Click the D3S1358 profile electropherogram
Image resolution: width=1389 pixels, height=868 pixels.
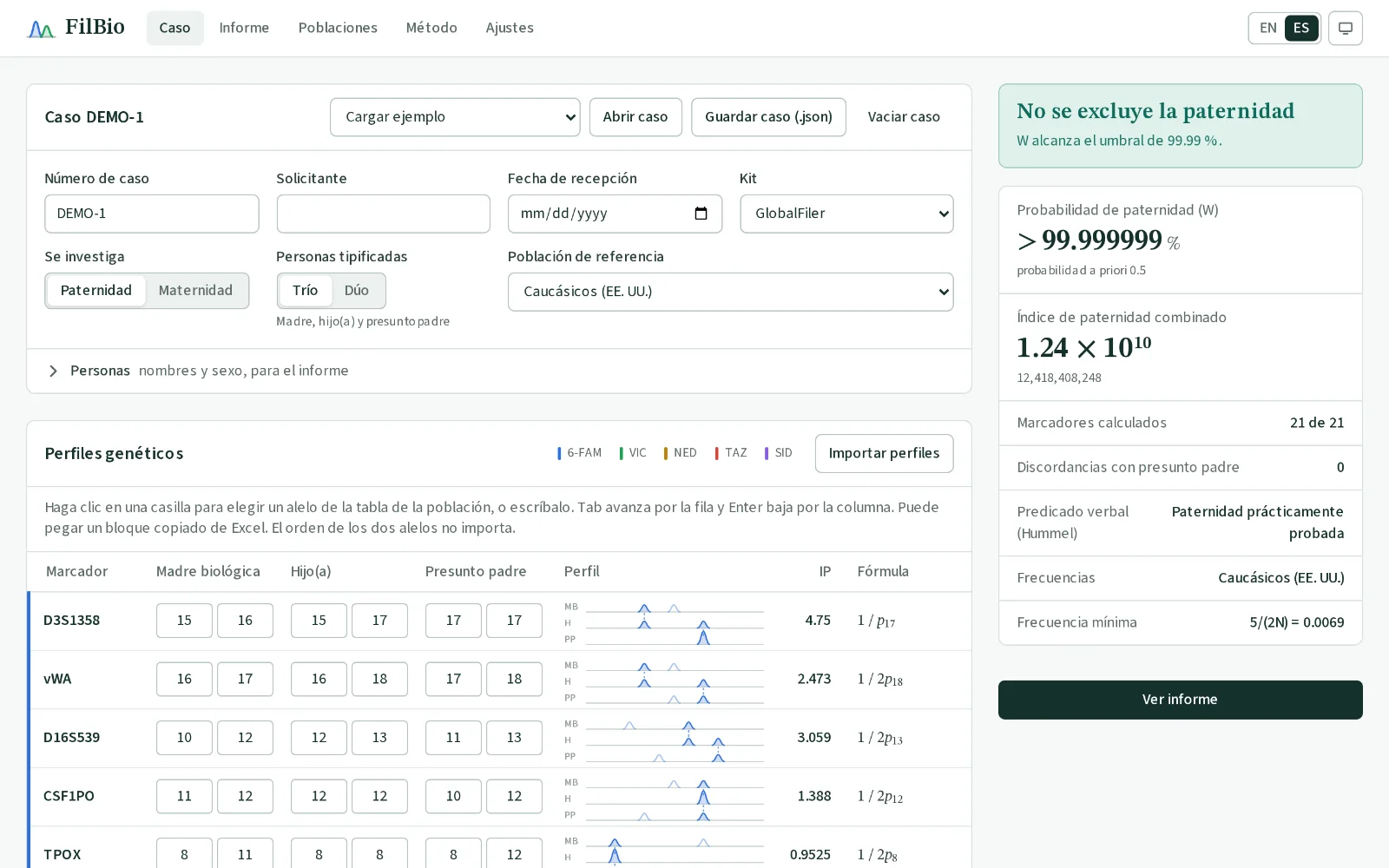[x=664, y=622]
